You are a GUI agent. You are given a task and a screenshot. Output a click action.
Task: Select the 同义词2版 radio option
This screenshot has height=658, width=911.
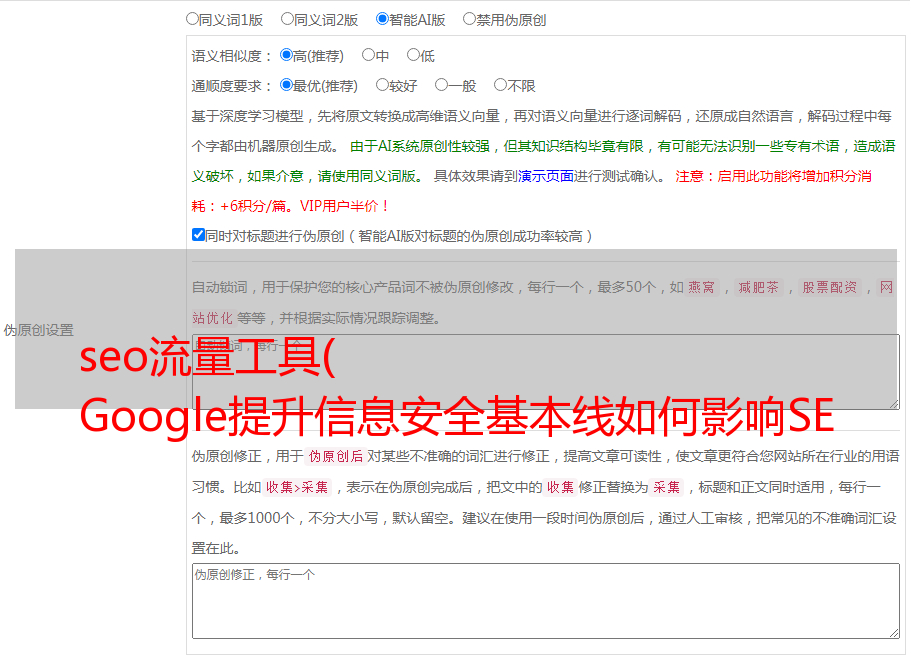tap(287, 19)
